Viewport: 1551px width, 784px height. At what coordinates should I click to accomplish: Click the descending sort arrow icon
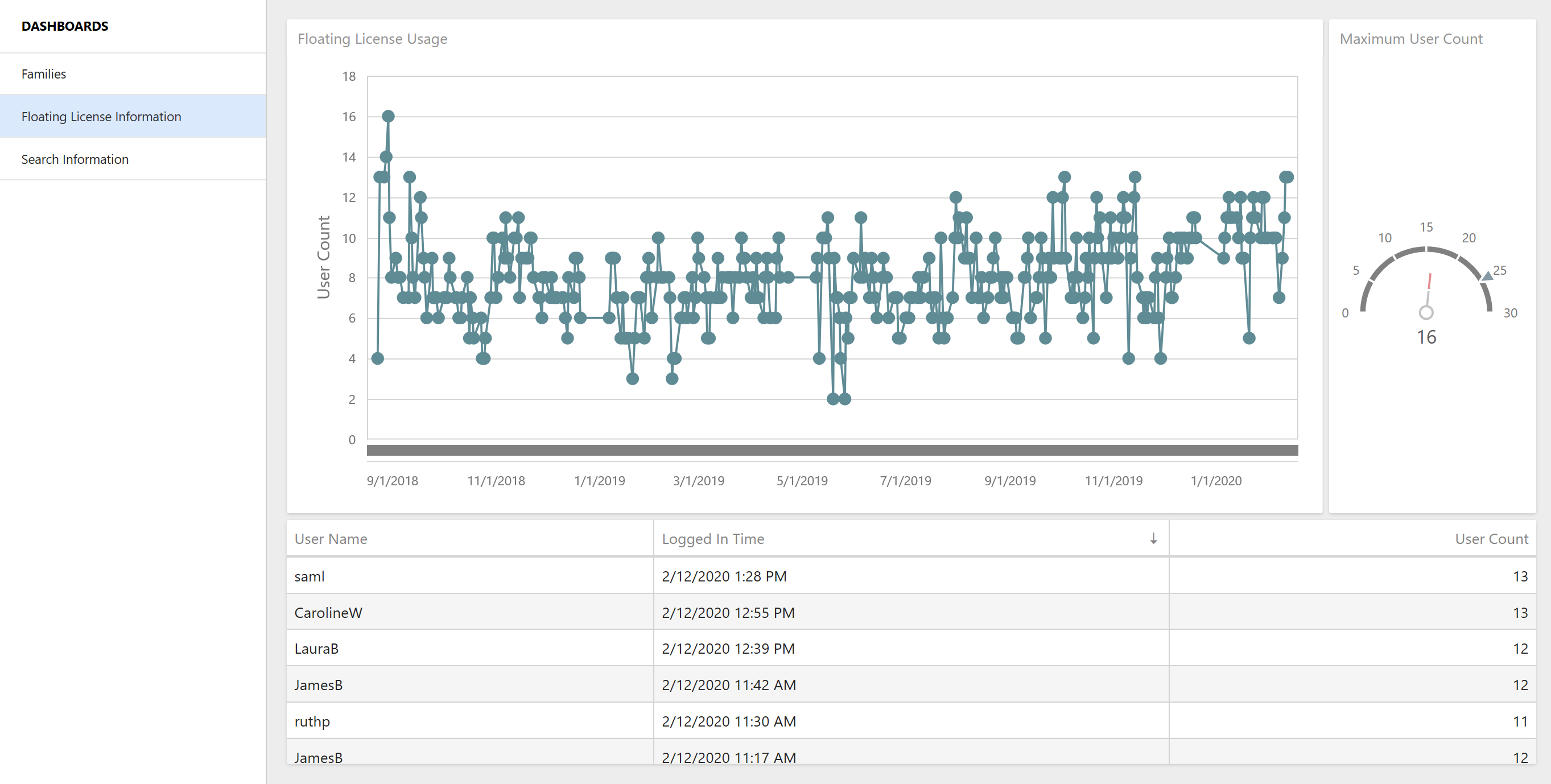pos(1153,539)
